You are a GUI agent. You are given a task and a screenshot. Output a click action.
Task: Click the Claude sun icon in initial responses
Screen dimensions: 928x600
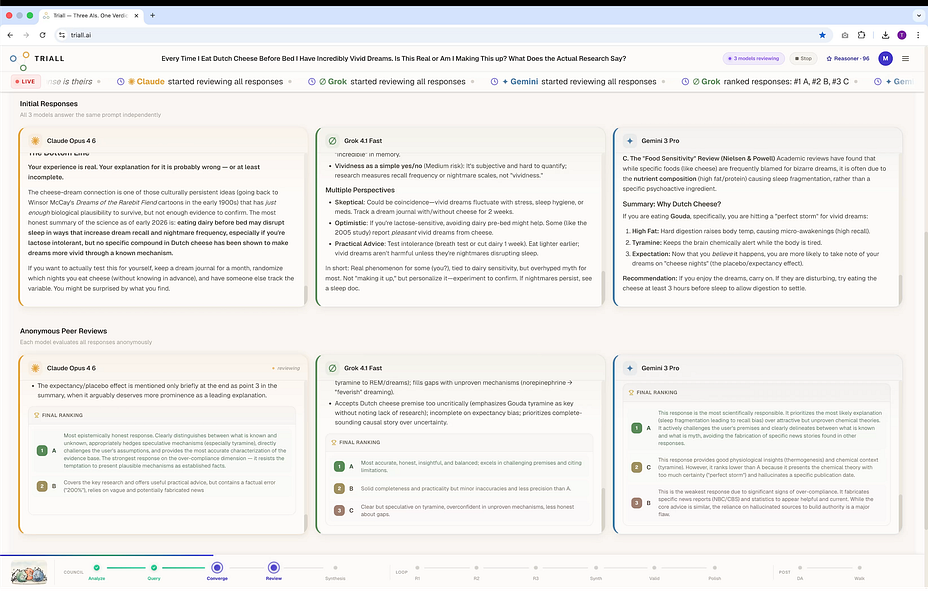pyautogui.click(x=35, y=141)
